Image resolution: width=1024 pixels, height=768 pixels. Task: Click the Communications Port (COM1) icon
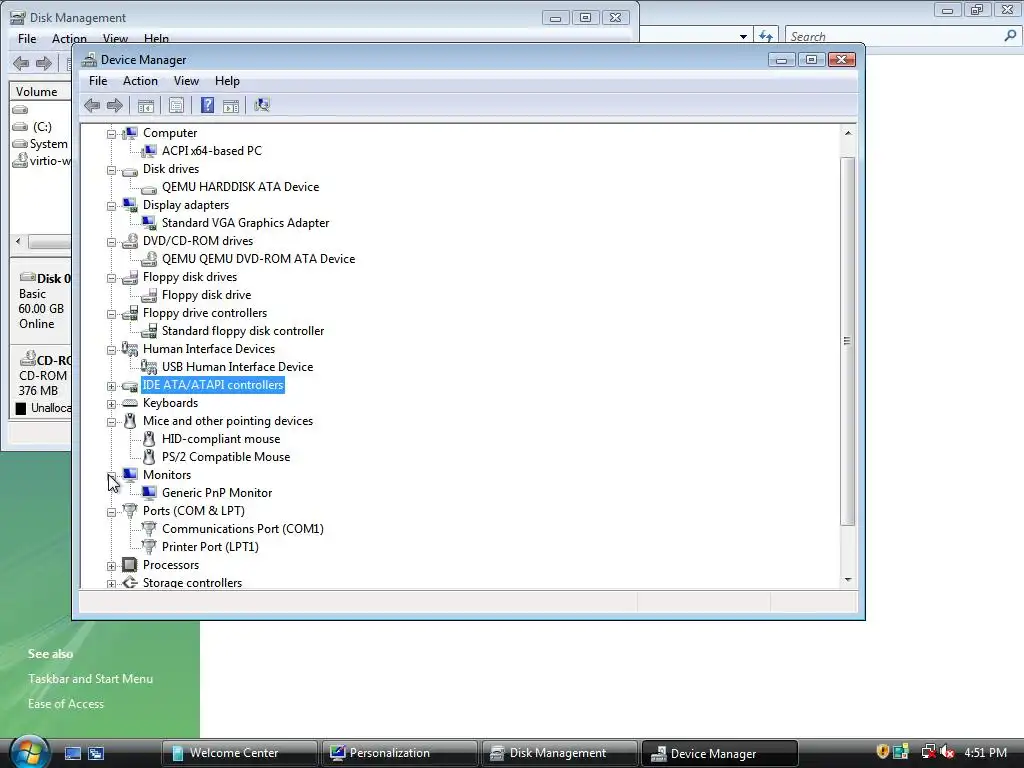click(x=149, y=528)
